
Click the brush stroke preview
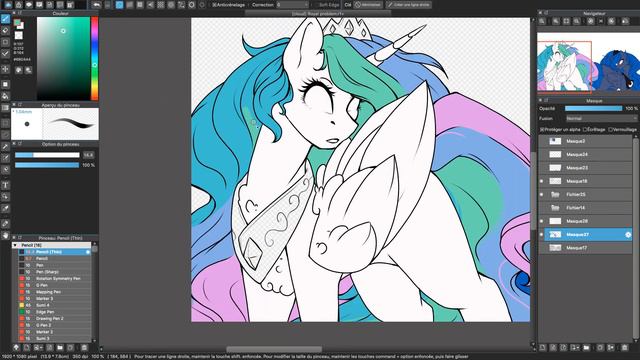[x=70, y=124]
